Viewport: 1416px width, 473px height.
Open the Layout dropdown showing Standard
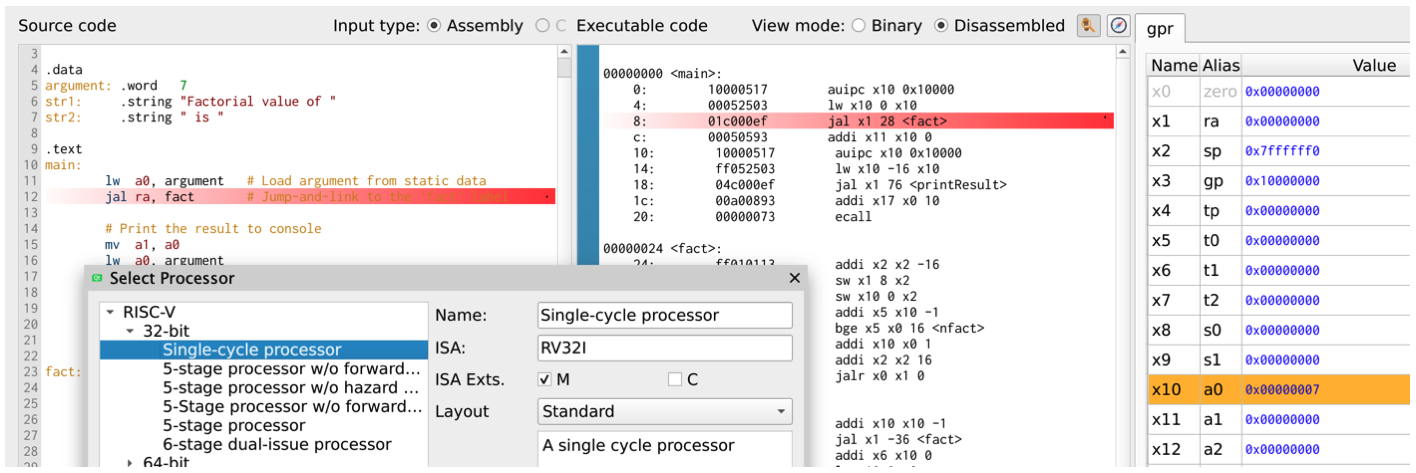pos(664,411)
